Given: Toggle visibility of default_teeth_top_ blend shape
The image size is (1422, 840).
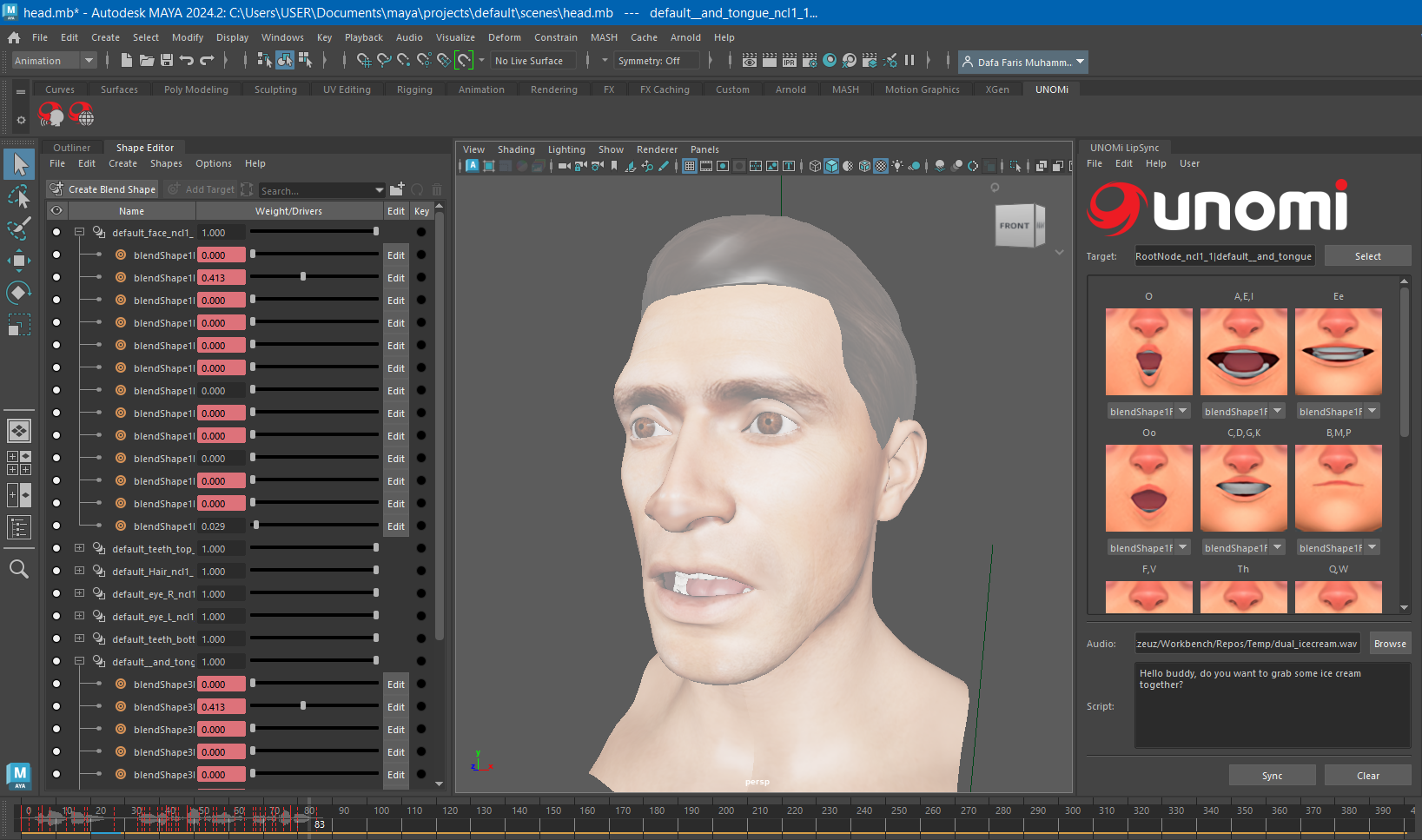Looking at the screenshot, I should [x=56, y=548].
